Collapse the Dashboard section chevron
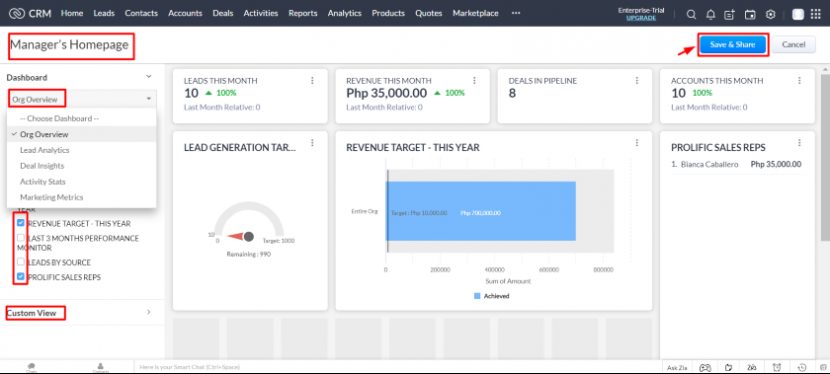This screenshot has height=374, width=830. 149,77
